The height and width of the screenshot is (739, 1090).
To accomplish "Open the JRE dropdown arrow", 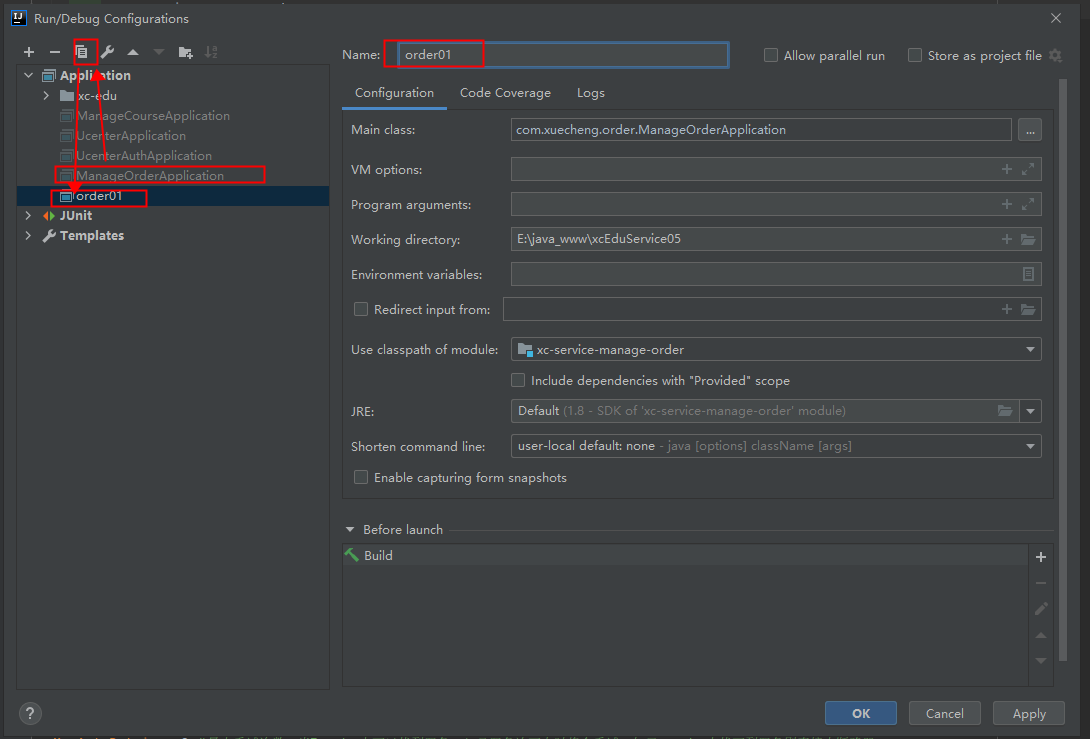I will (x=1030, y=411).
